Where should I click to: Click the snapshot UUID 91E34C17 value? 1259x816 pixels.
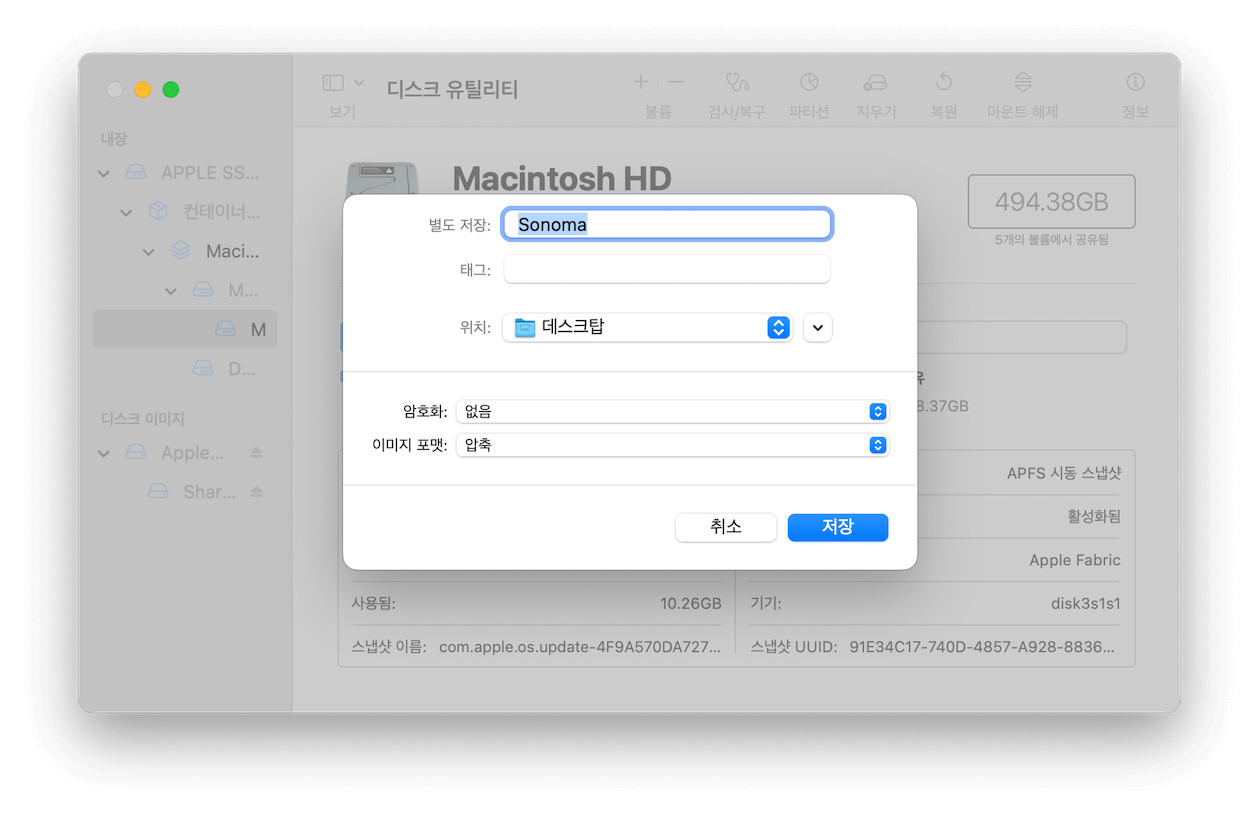982,647
